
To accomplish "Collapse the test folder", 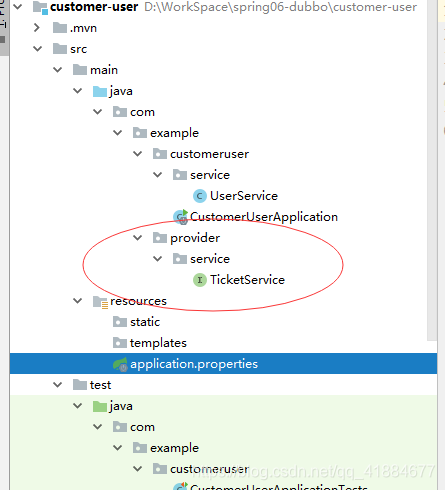I will pos(58,385).
